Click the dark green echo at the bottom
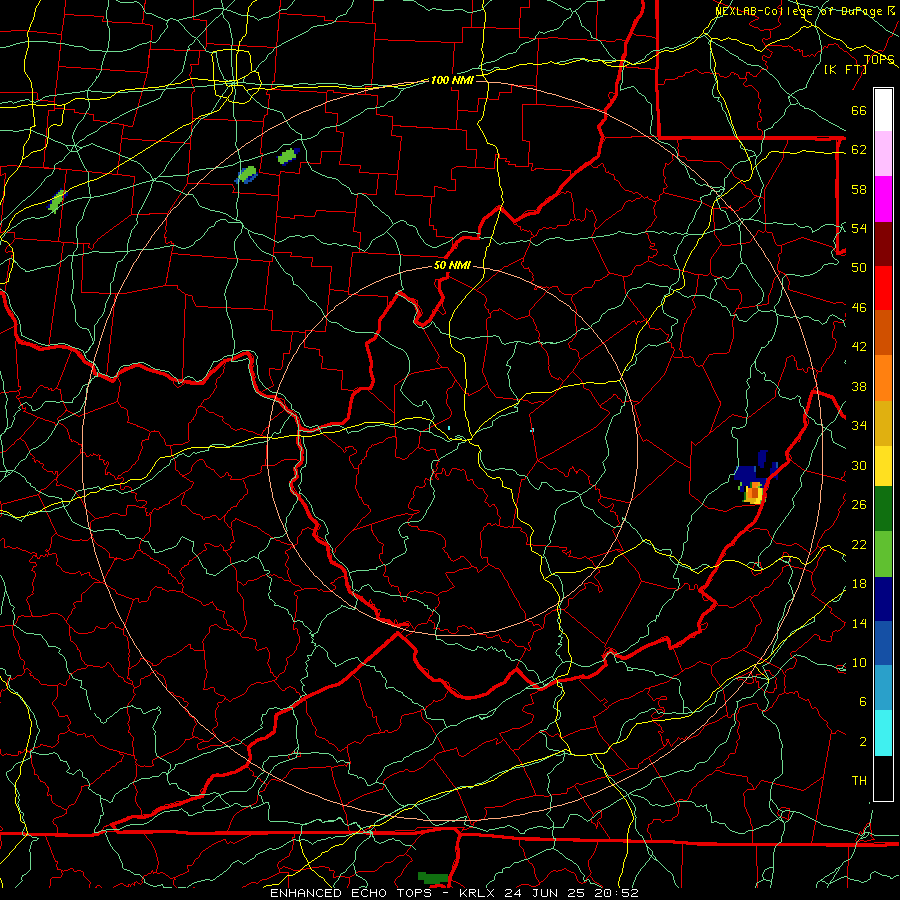 click(x=433, y=878)
